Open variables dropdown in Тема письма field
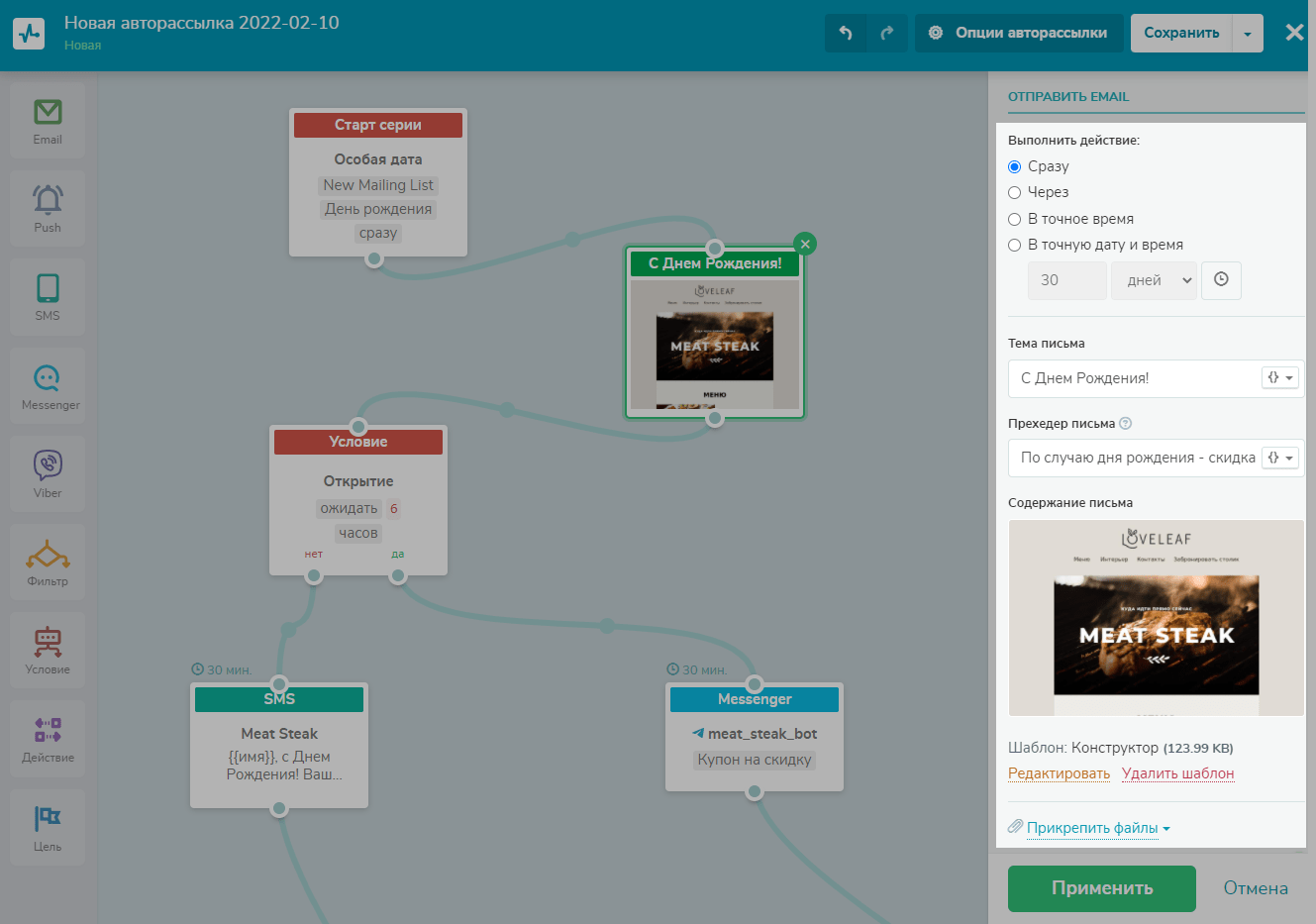1316x924 pixels. click(x=1279, y=377)
